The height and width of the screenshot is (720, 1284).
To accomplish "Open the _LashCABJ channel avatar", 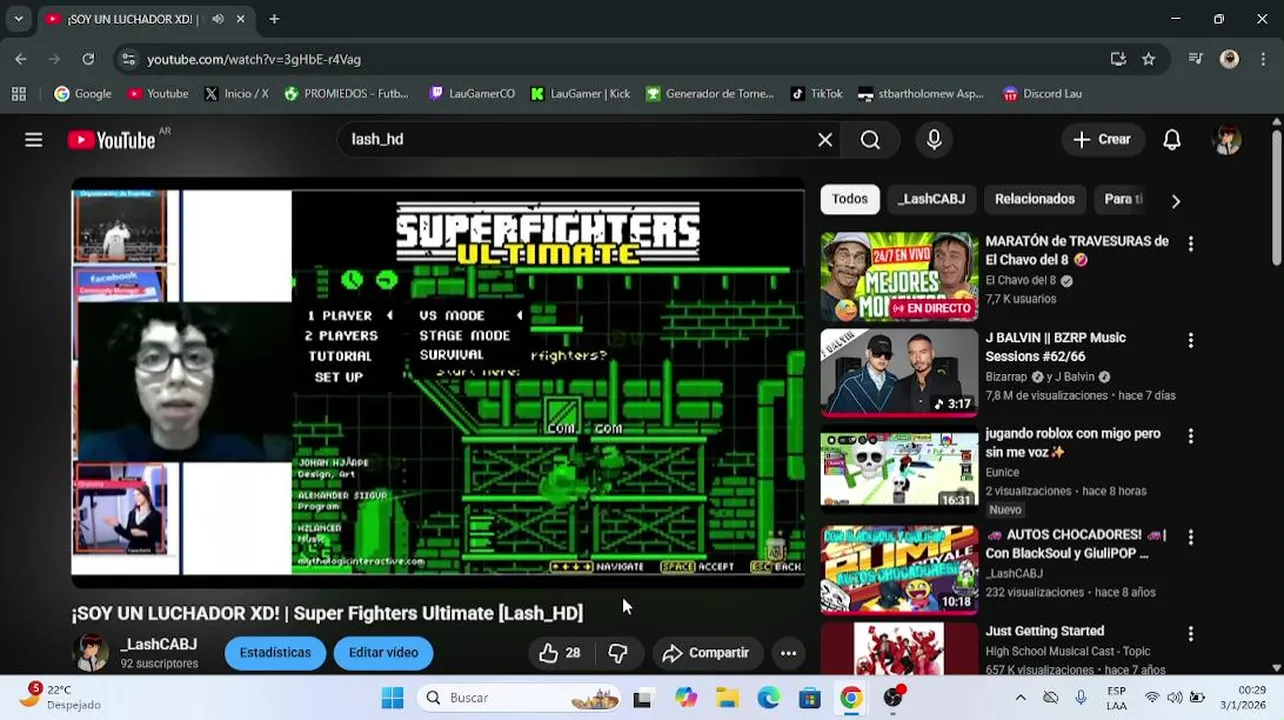I will pyautogui.click(x=90, y=652).
